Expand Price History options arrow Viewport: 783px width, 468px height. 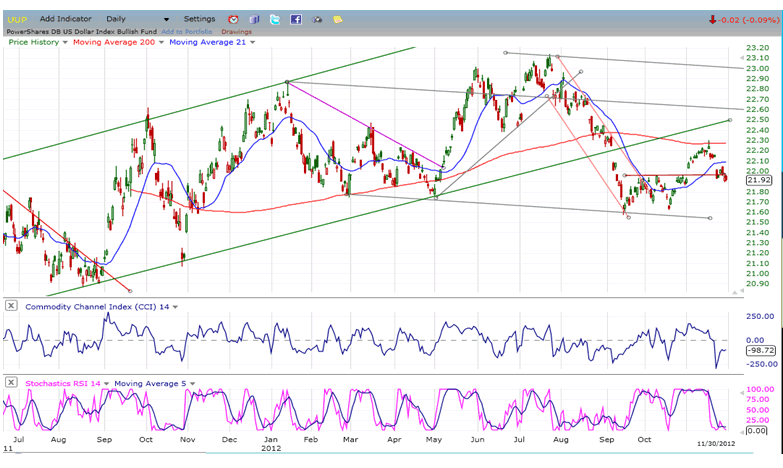coord(66,42)
